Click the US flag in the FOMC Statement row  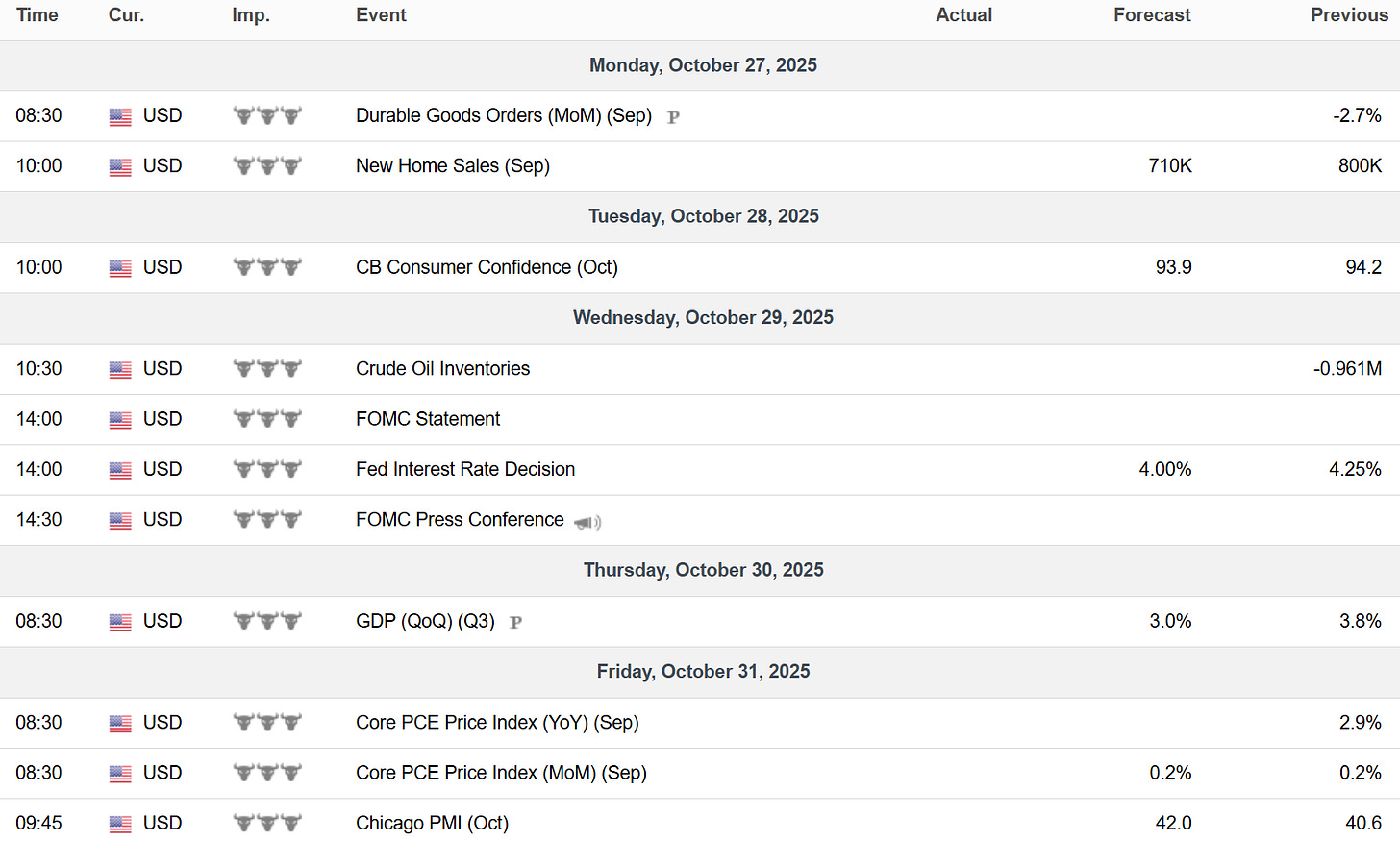point(120,420)
